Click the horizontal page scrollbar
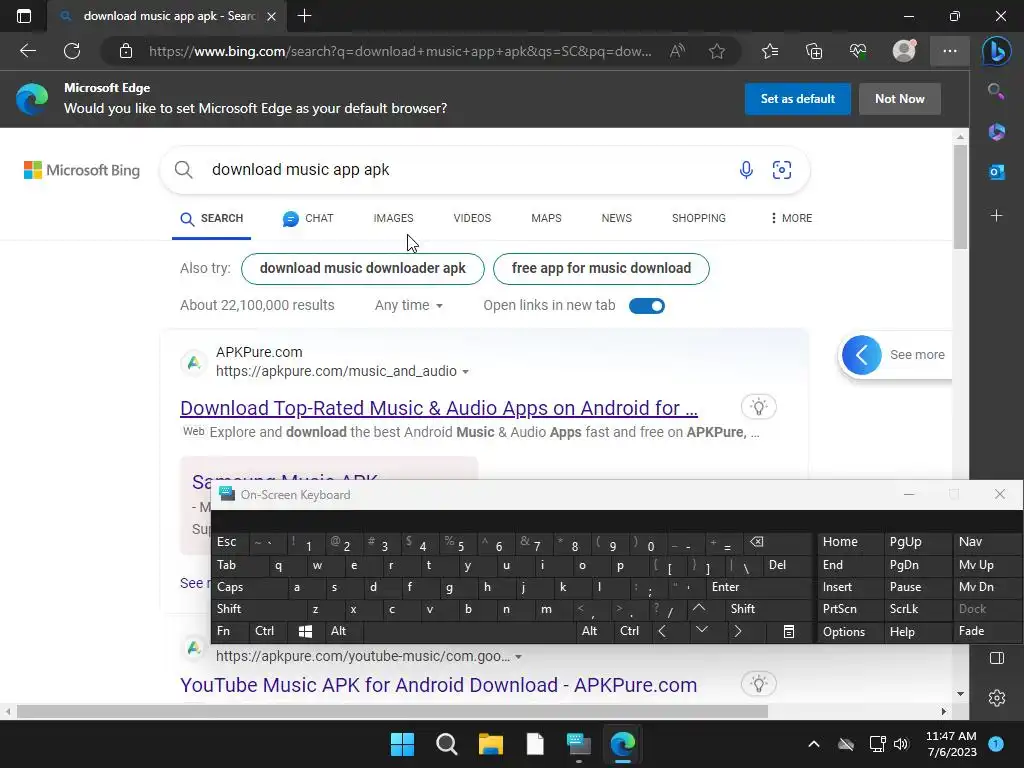This screenshot has width=1024, height=768. click(x=392, y=711)
